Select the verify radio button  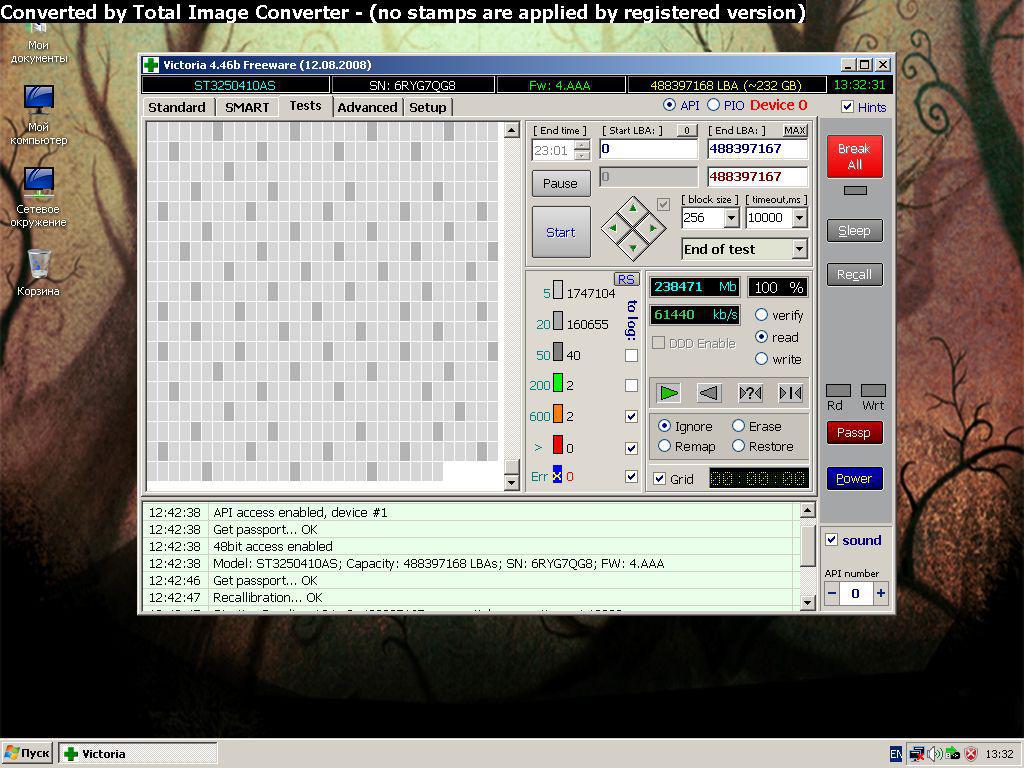(x=762, y=315)
